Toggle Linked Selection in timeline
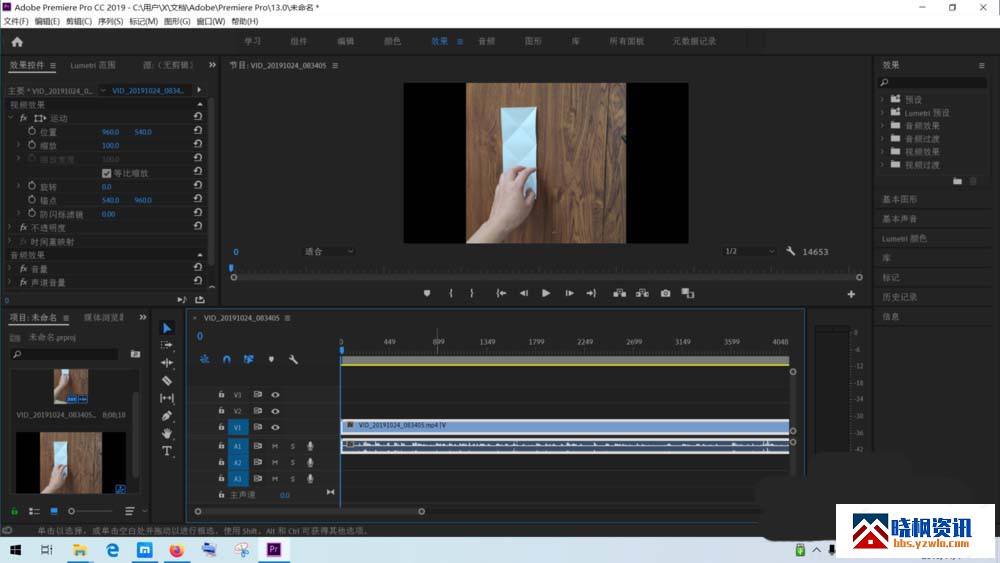 (249, 360)
